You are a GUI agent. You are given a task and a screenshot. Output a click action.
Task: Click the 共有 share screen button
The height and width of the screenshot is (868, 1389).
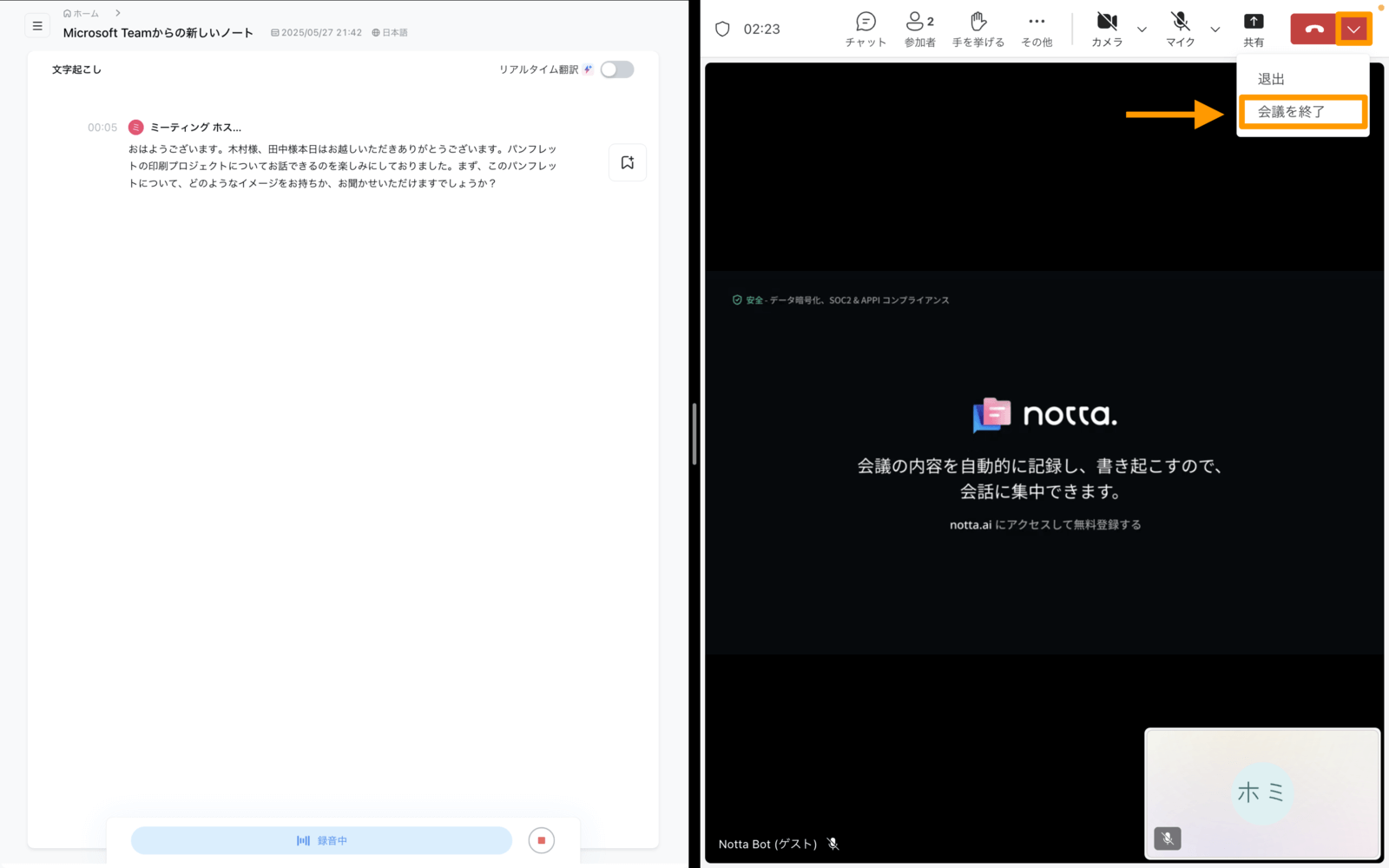1254,30
